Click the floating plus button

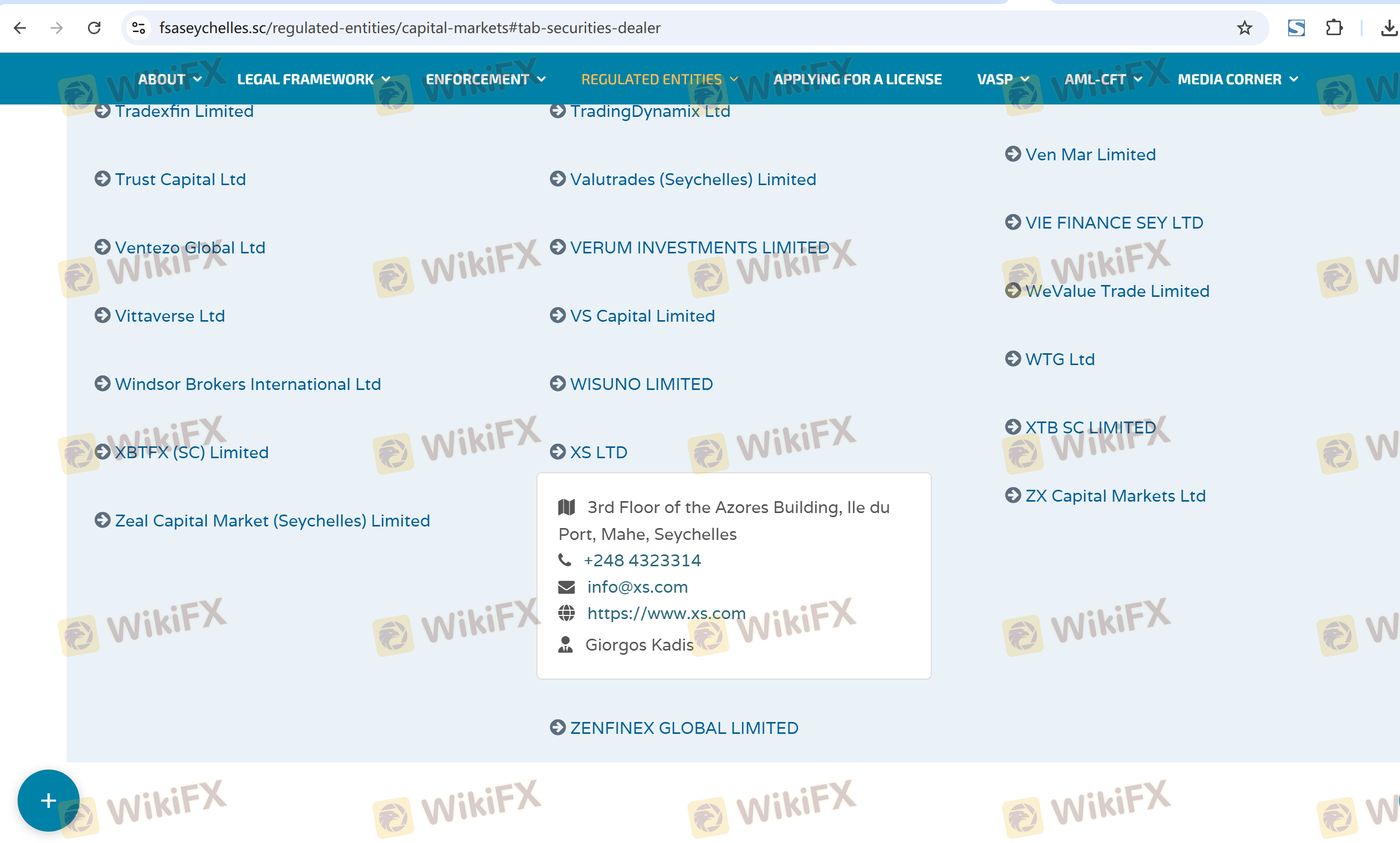point(48,801)
